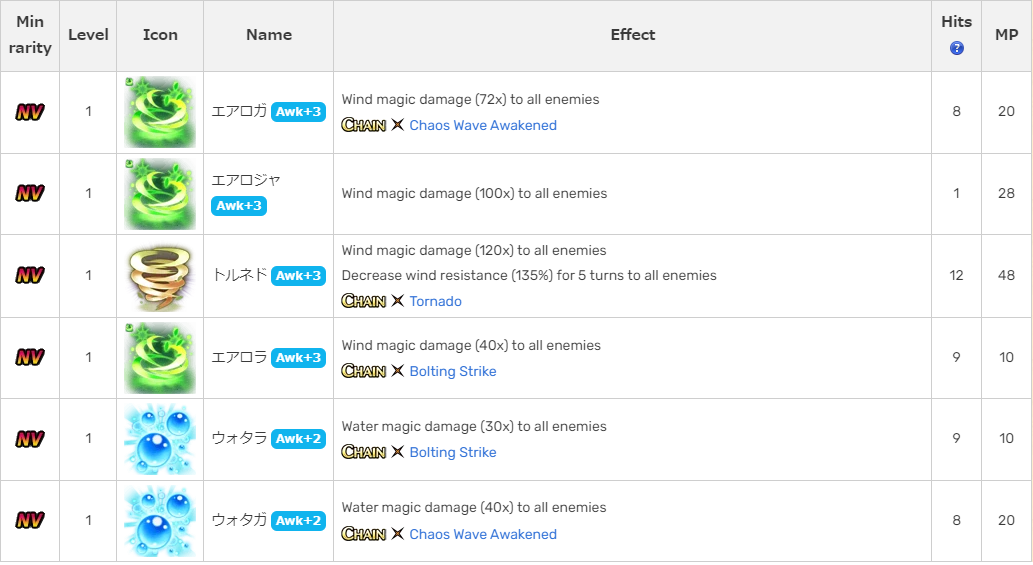Click the Min rarity column header
The height and width of the screenshot is (565, 1033).
[30, 35]
